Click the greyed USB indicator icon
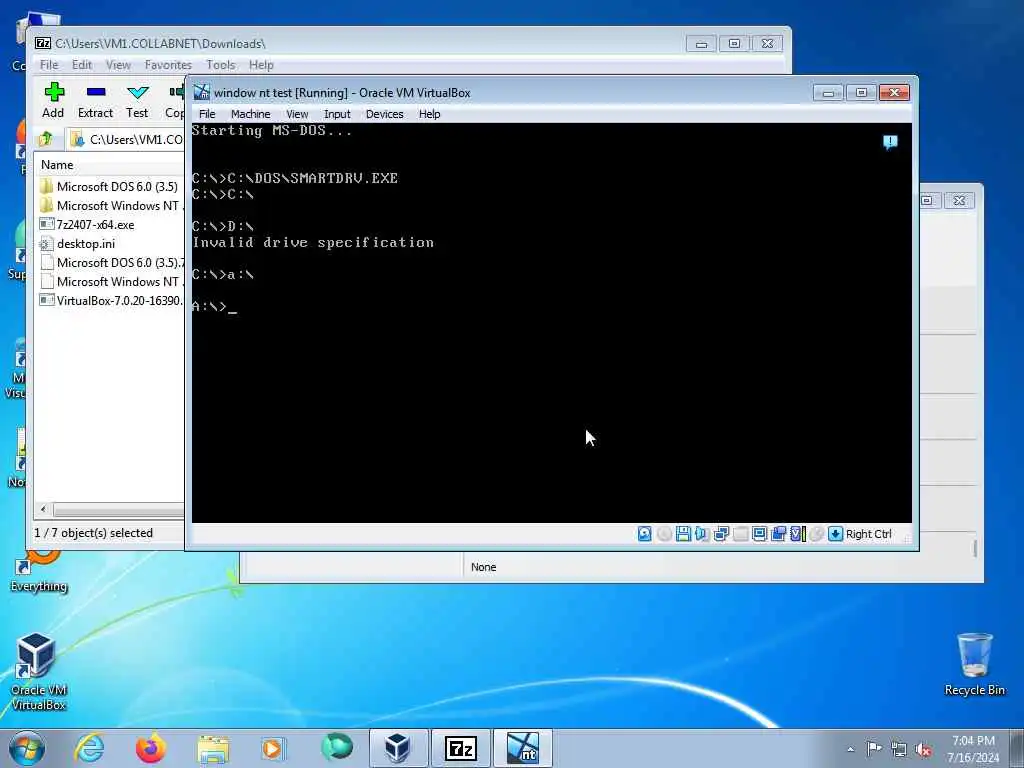1024x768 pixels. [740, 534]
